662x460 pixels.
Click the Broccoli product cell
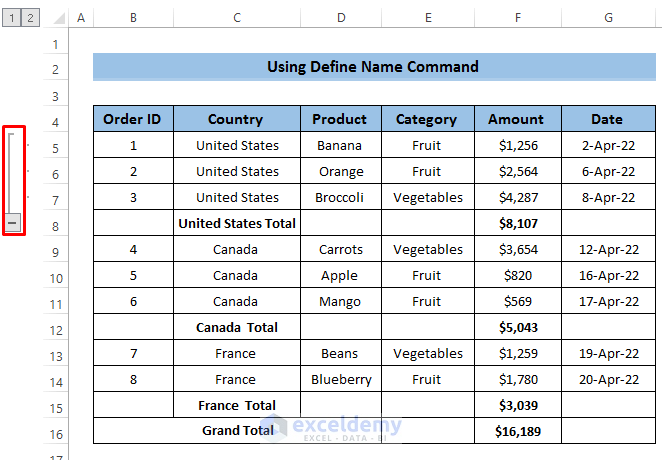pos(340,197)
